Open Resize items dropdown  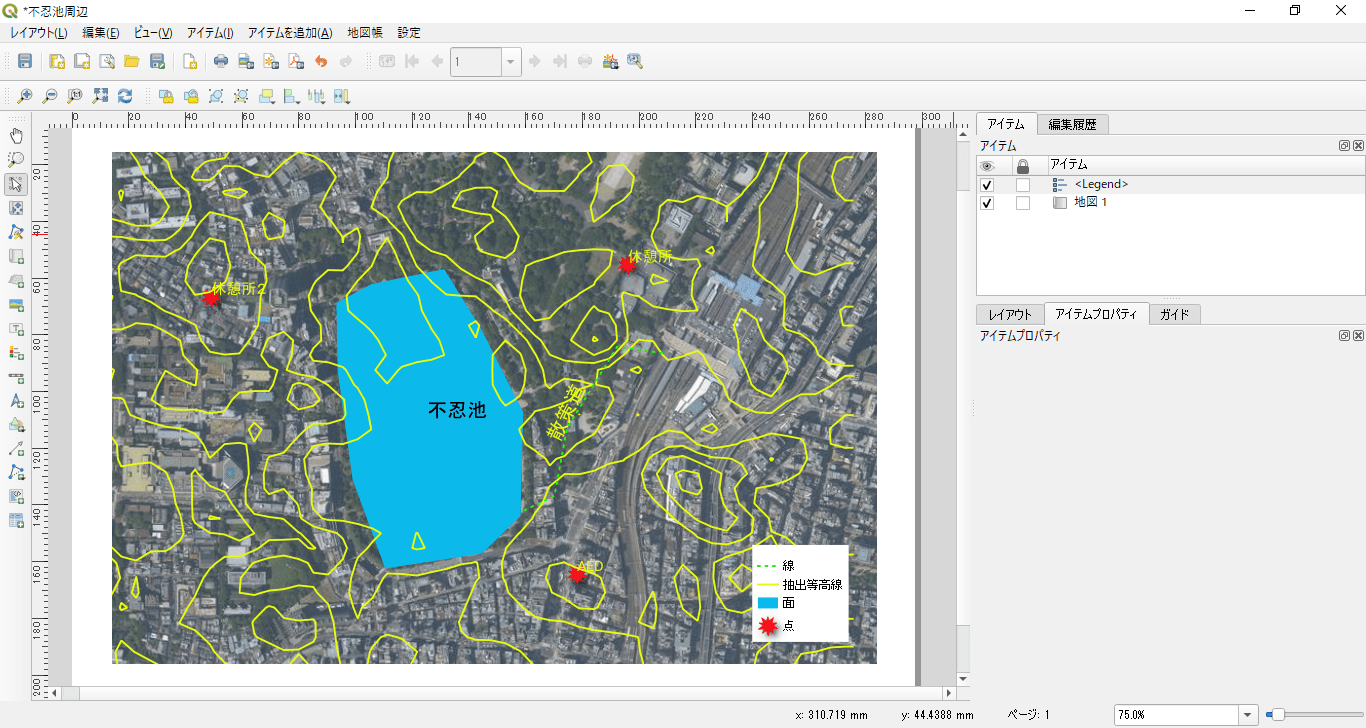point(342,97)
